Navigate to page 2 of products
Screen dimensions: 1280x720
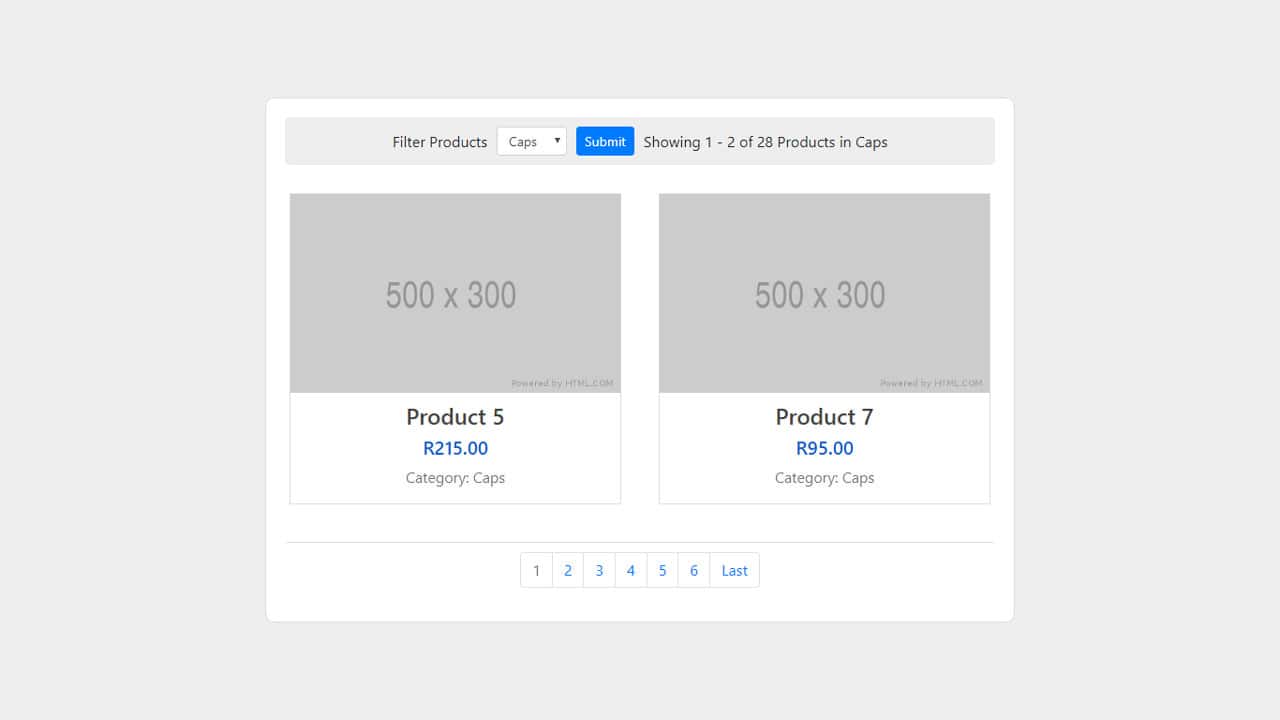tap(568, 570)
